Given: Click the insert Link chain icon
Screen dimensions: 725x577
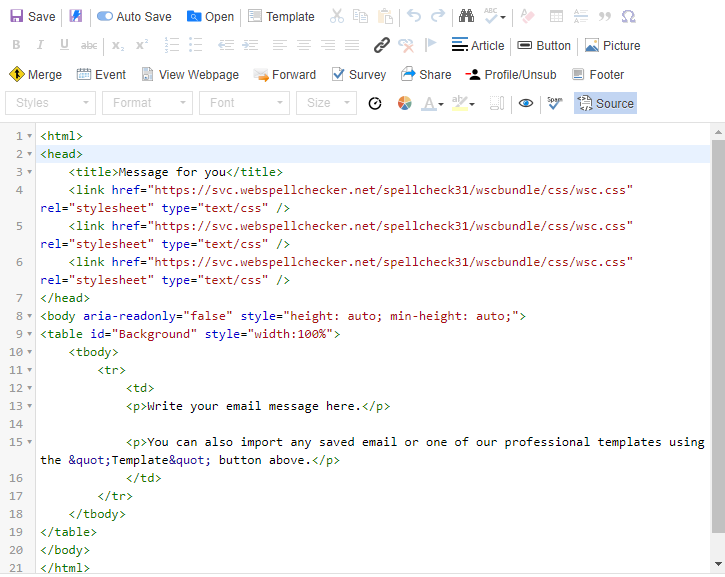Looking at the screenshot, I should pyautogui.click(x=381, y=45).
